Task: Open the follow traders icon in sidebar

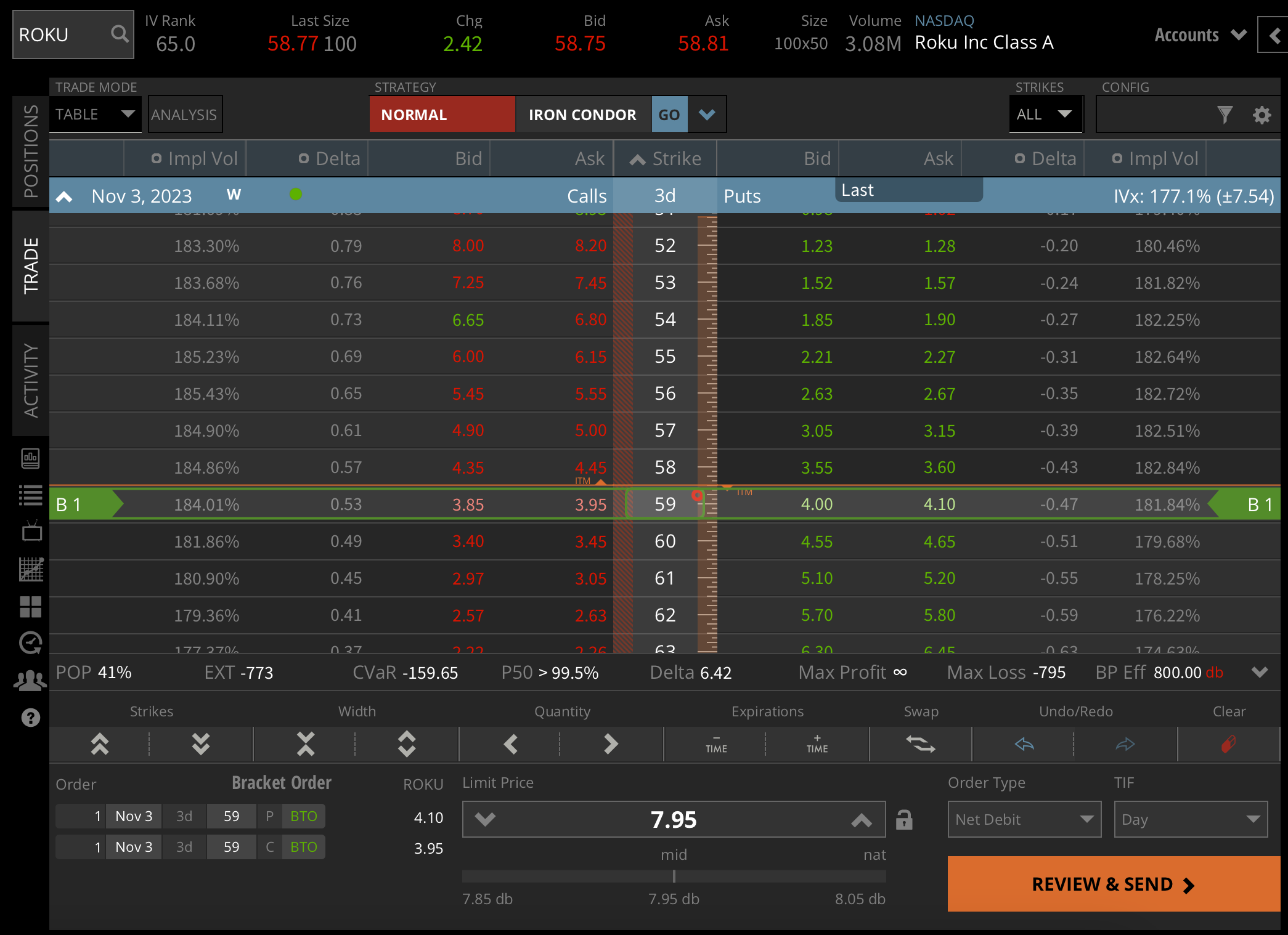Action: 31,681
